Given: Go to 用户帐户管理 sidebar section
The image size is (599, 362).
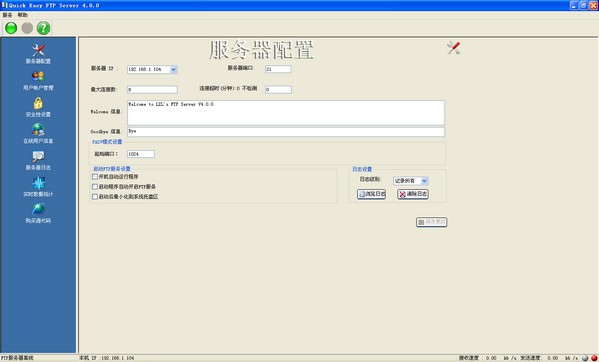Looking at the screenshot, I should [x=38, y=81].
